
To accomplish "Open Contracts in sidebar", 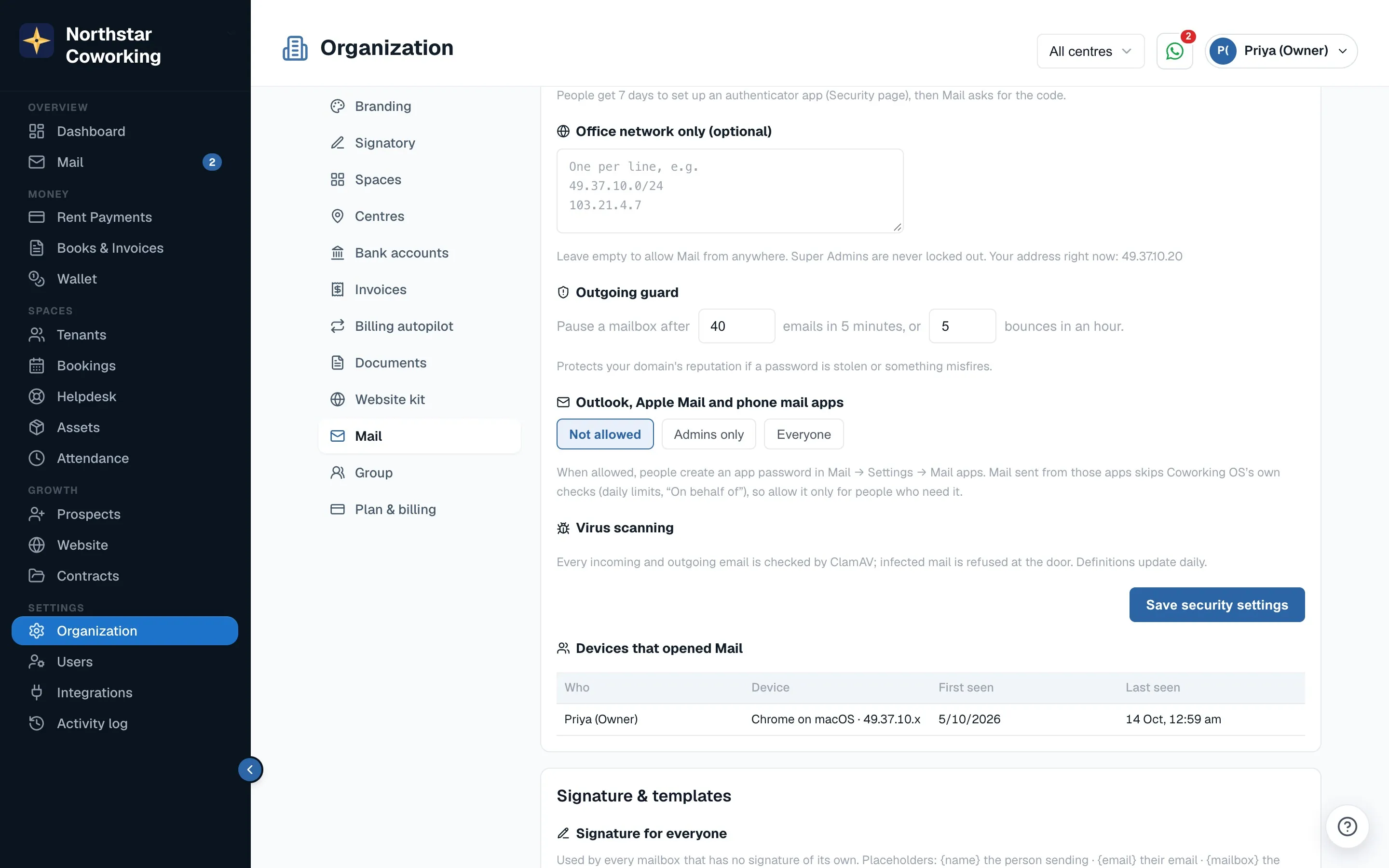I will point(124,576).
